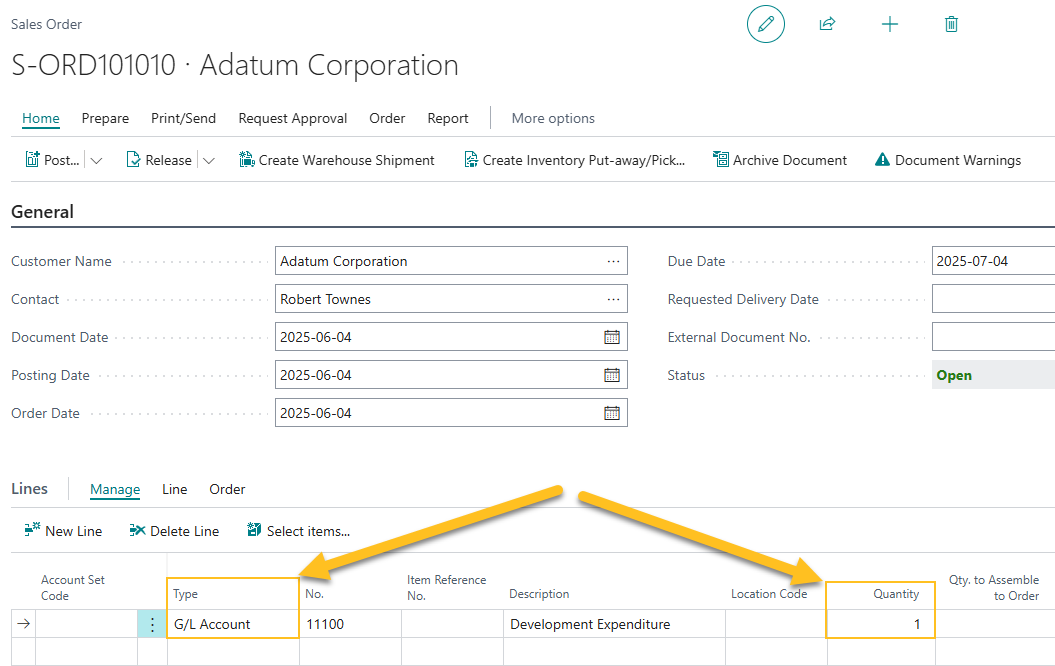This screenshot has height=666, width=1055.
Task: Select Create Warehouse Shipment
Action: (x=336, y=159)
